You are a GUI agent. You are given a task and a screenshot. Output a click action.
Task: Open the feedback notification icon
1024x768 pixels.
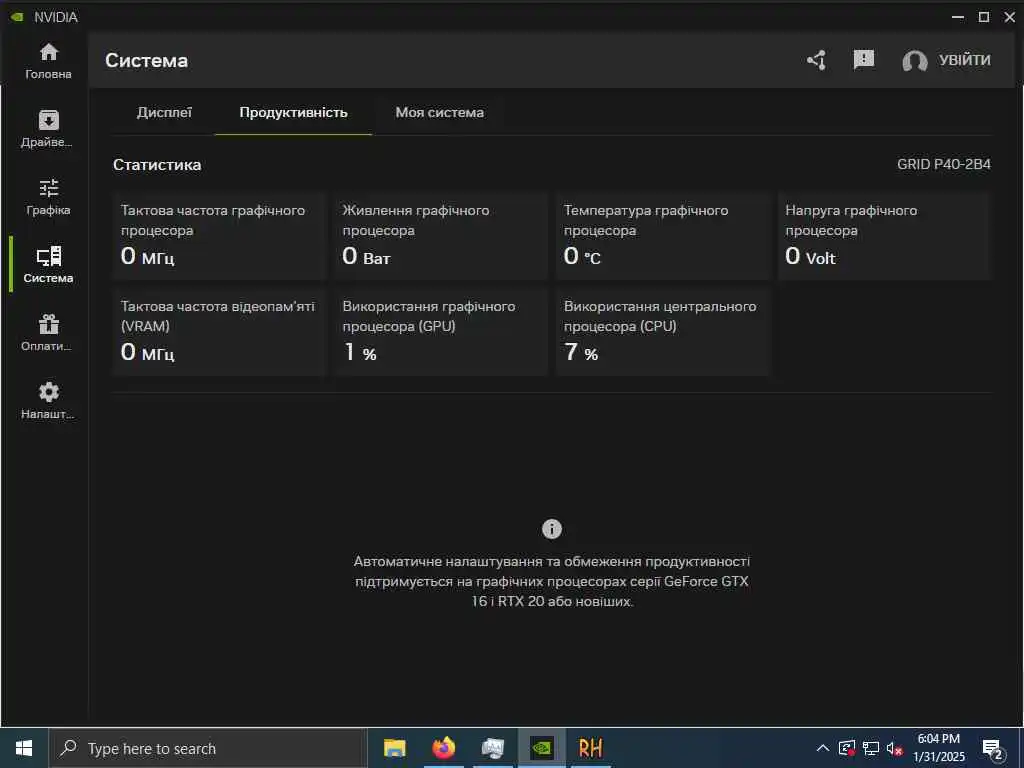pyautogui.click(x=863, y=60)
